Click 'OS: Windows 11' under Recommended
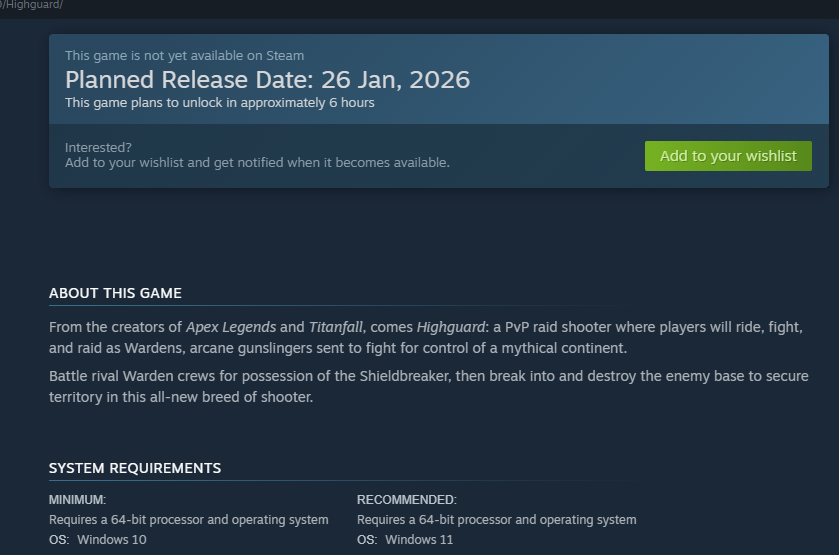 coord(405,539)
